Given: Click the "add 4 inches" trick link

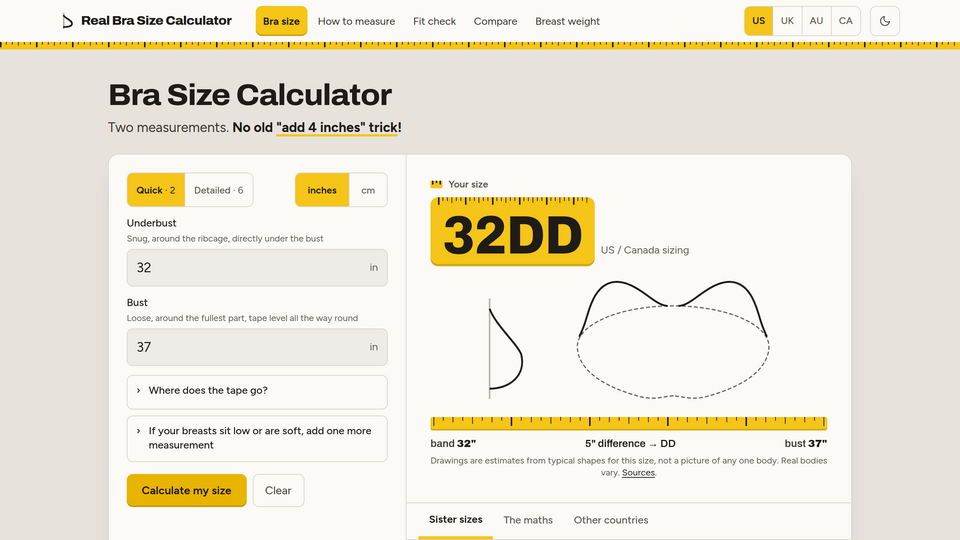Looking at the screenshot, I should (x=339, y=127).
